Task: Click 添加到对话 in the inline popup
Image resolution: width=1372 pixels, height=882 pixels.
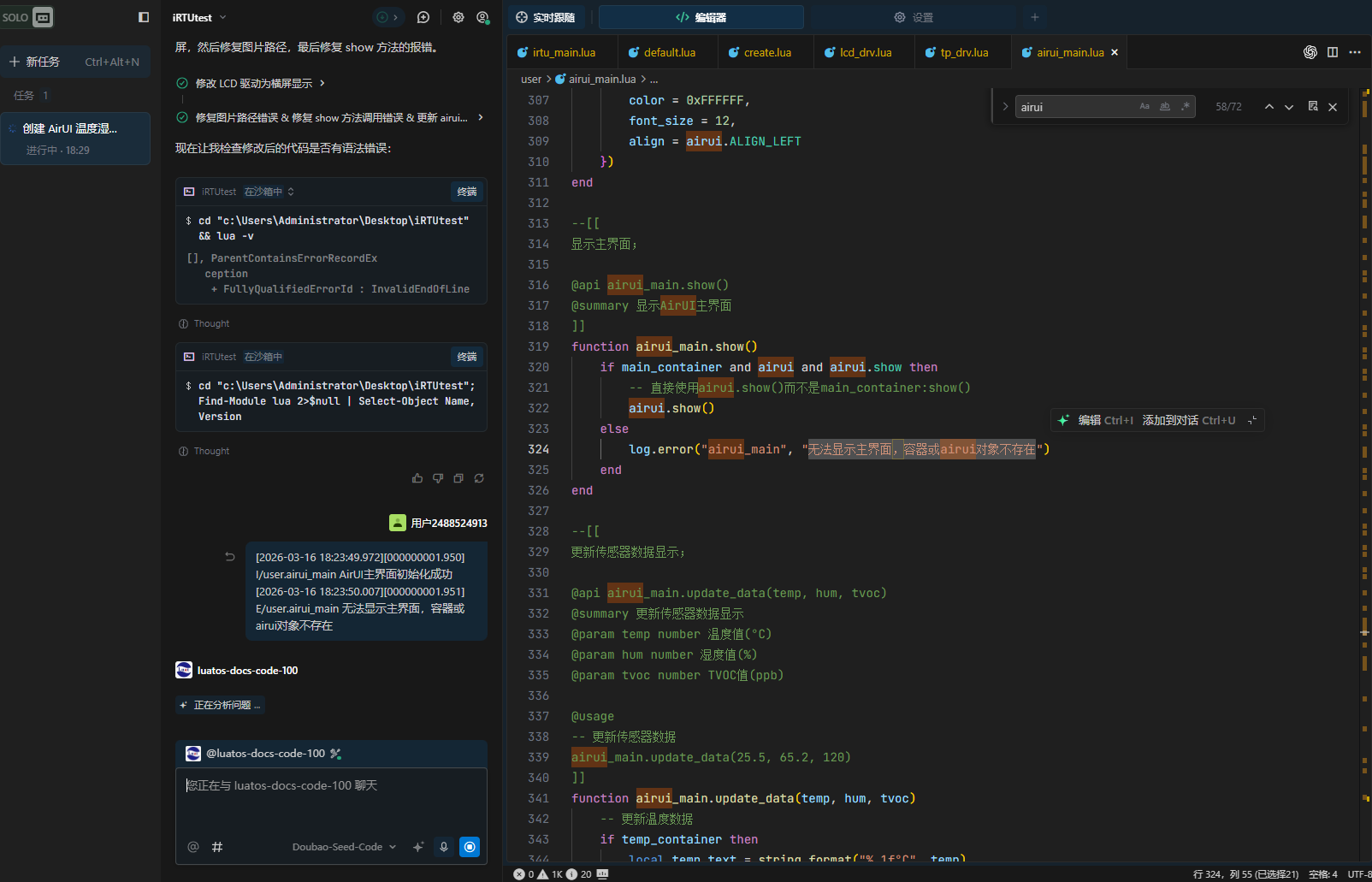Action: [x=1189, y=420]
